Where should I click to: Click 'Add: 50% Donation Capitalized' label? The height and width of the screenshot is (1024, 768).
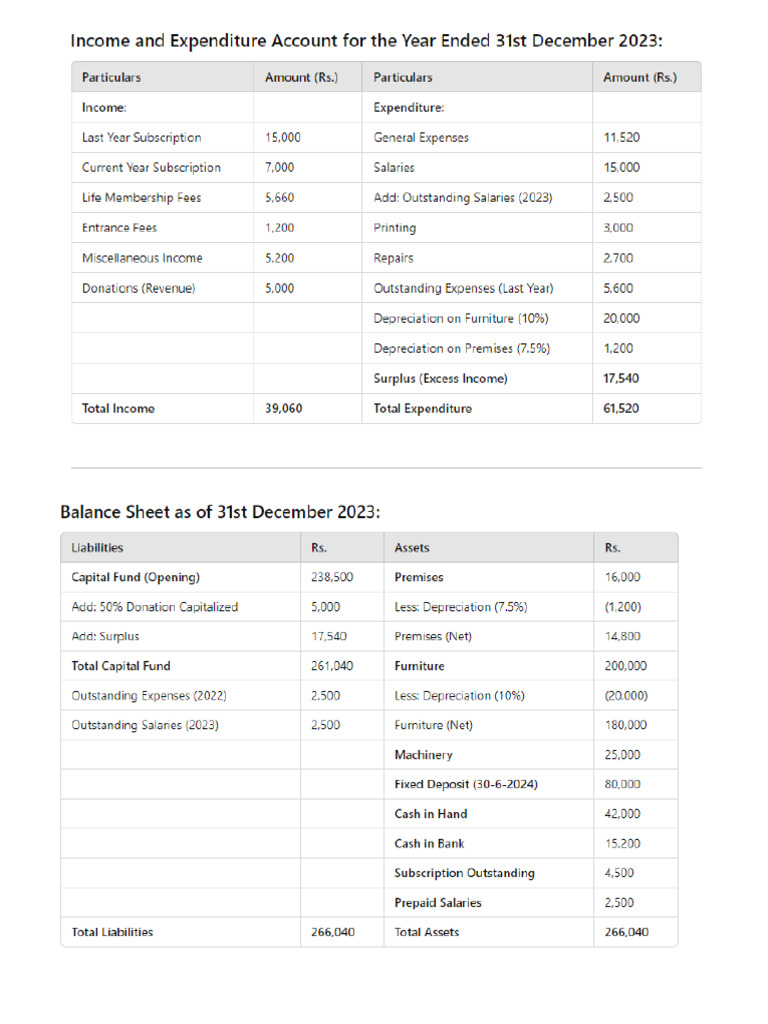tap(155, 607)
